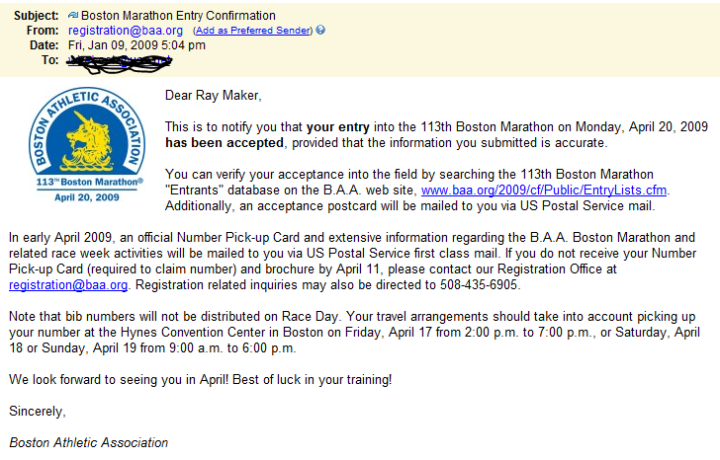Click the 'April 20, 2009' text under logo
Image resolution: width=720 pixels, height=460 pixels.
click(x=87, y=197)
